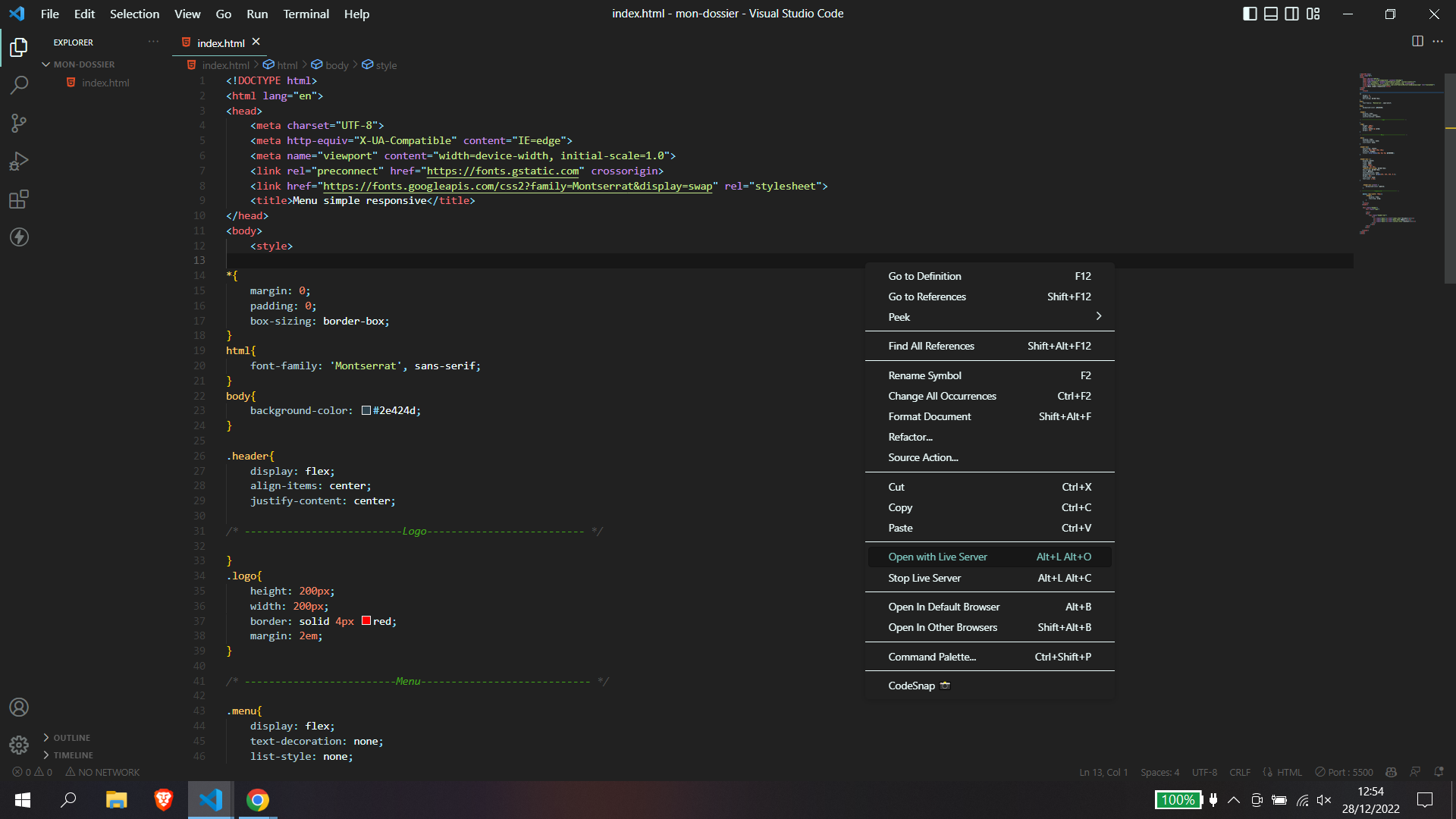
Task: Open the Search view in activity bar
Action: [19, 85]
